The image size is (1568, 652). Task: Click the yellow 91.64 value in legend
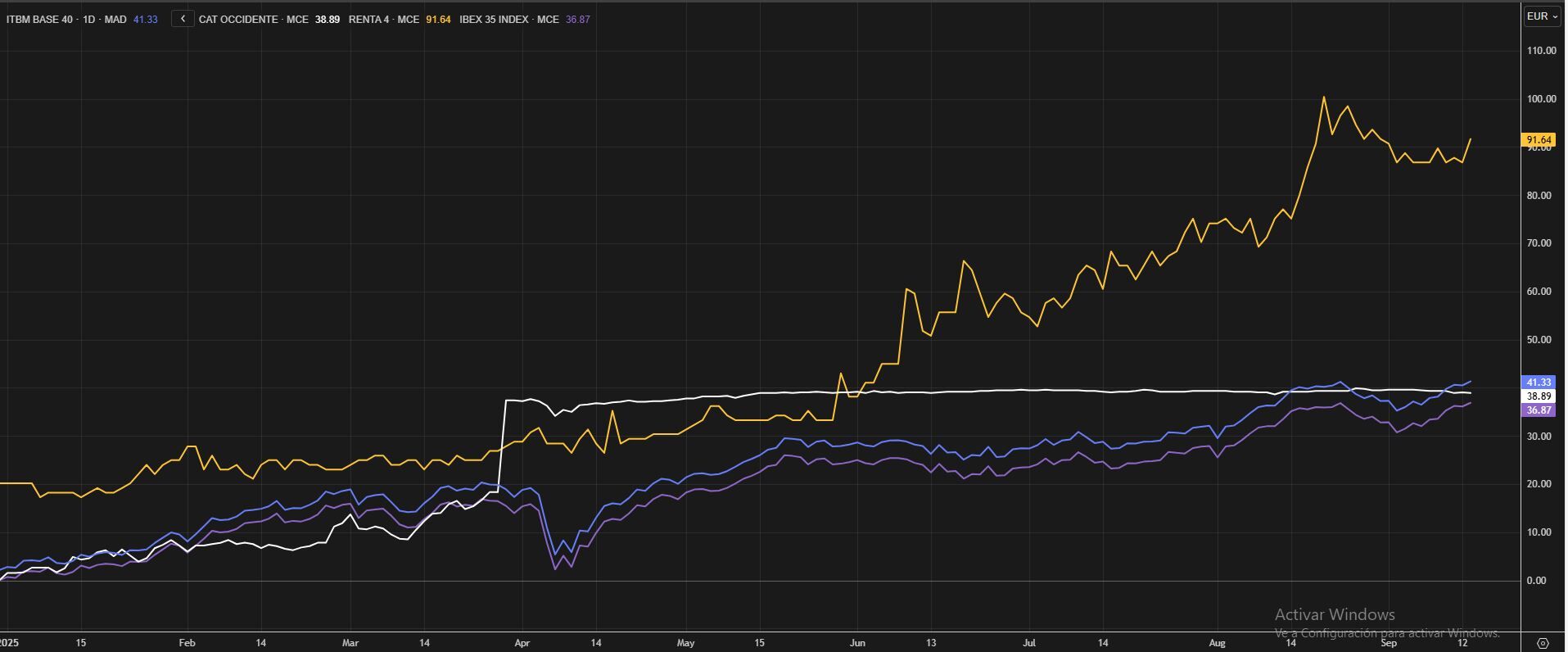(x=438, y=19)
